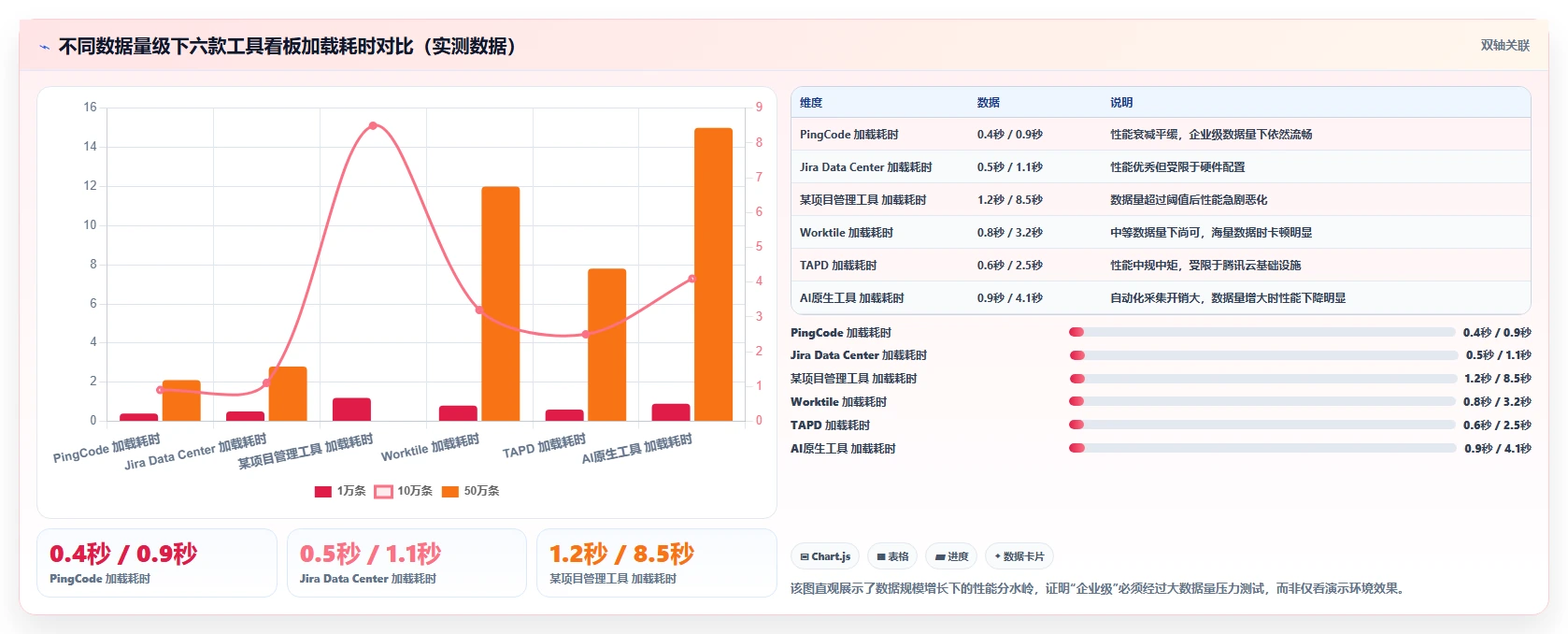1568x634 pixels.
Task: Click the orange 50万条 bar for PingCode
Action: [x=181, y=400]
